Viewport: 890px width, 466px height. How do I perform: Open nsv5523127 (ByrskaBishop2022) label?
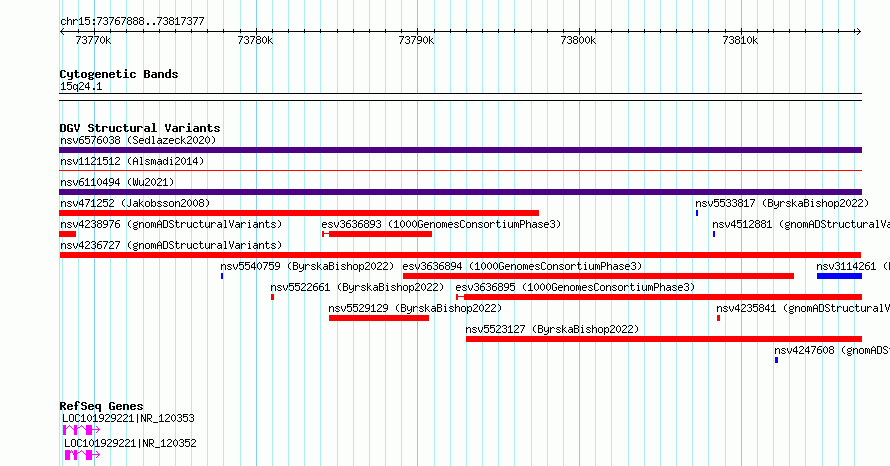(552, 329)
